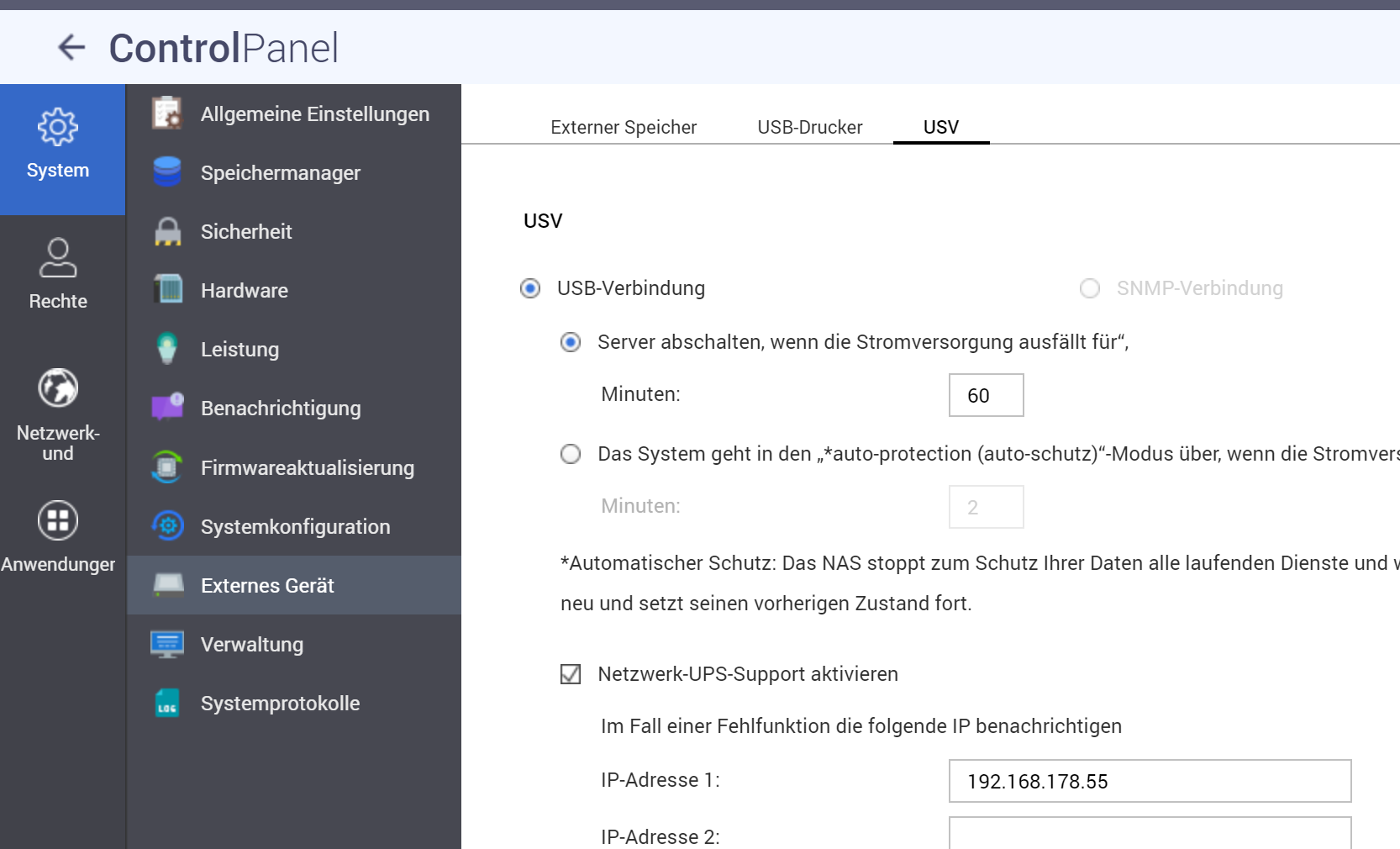Open the Rechte user icon
Image resolution: width=1400 pixels, height=849 pixels.
pos(58,257)
